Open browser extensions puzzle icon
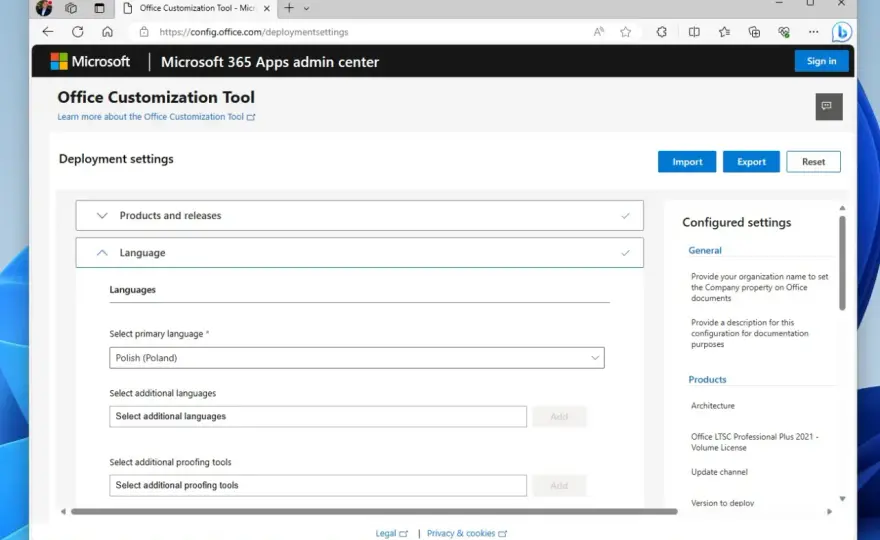Viewport: 880px width, 540px height. (x=662, y=32)
